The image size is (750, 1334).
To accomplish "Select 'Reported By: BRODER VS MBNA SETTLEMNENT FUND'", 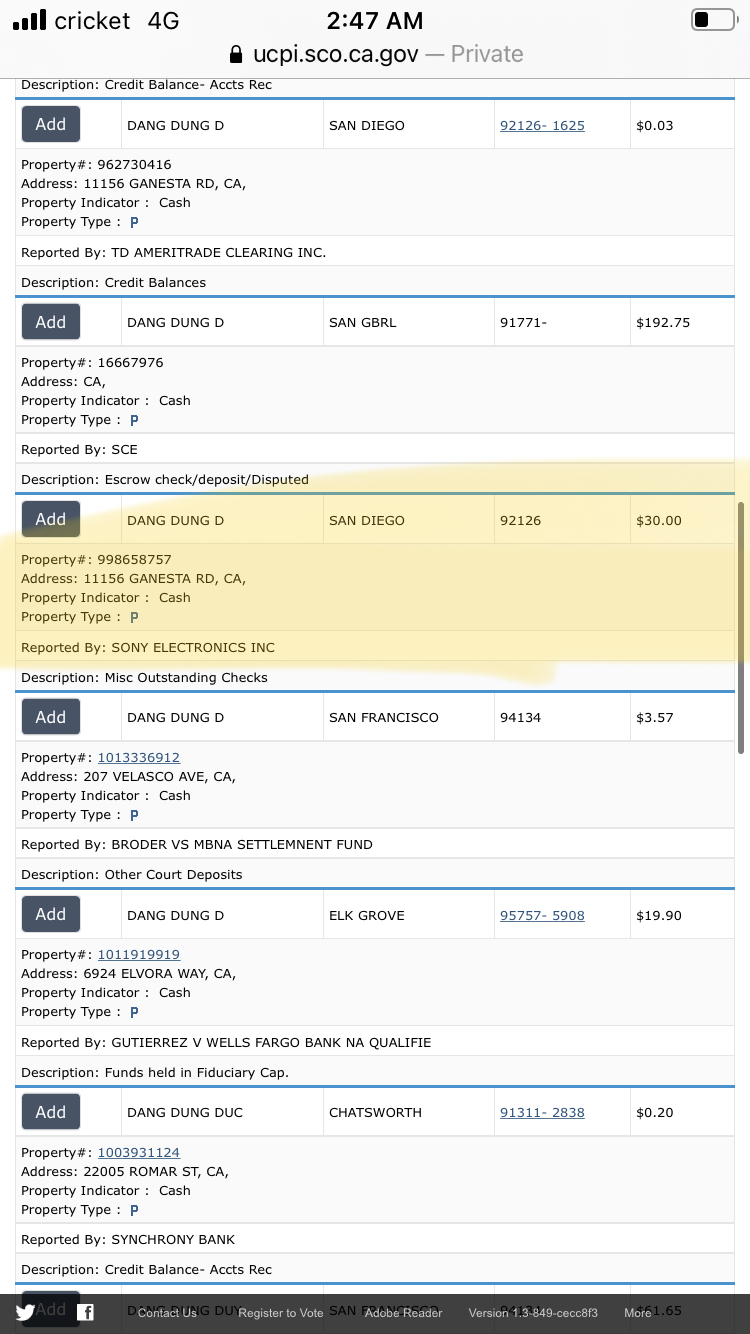I will [197, 844].
